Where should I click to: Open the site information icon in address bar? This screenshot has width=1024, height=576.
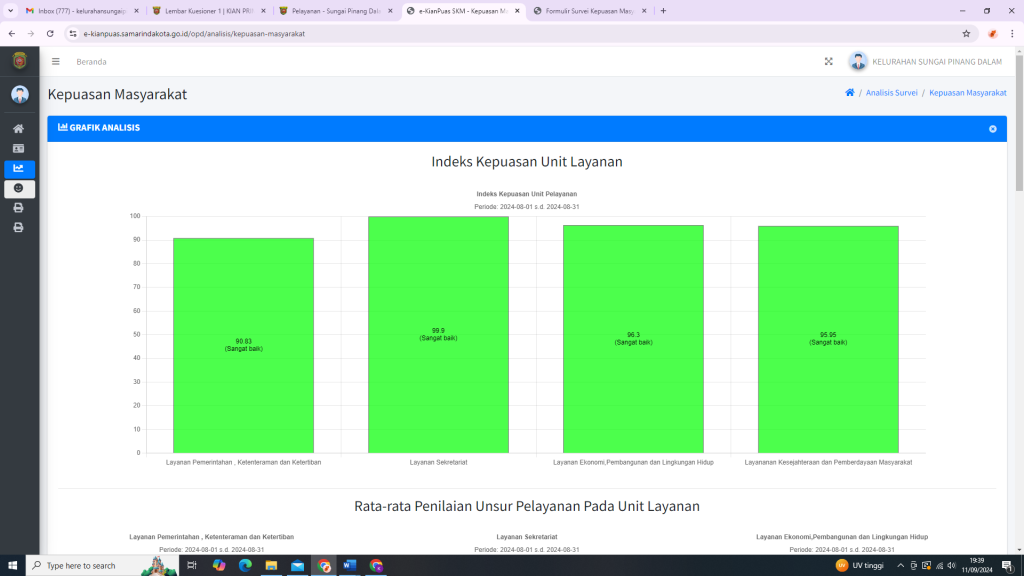[x=73, y=34]
